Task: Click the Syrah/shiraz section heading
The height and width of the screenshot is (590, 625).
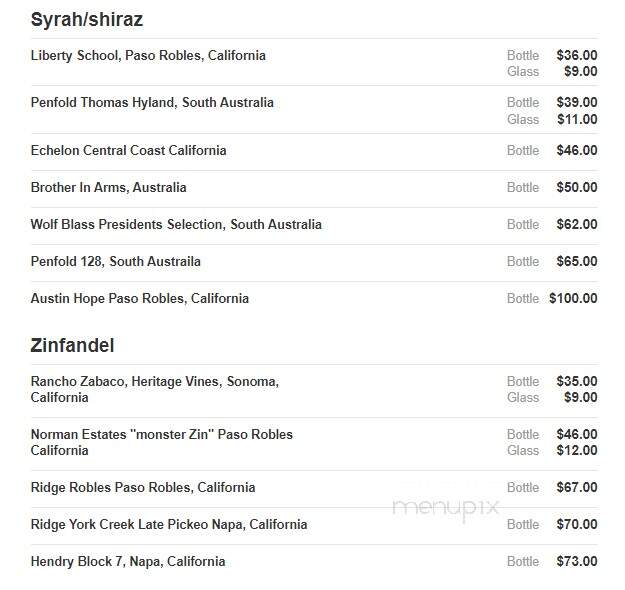Action: [x=86, y=19]
